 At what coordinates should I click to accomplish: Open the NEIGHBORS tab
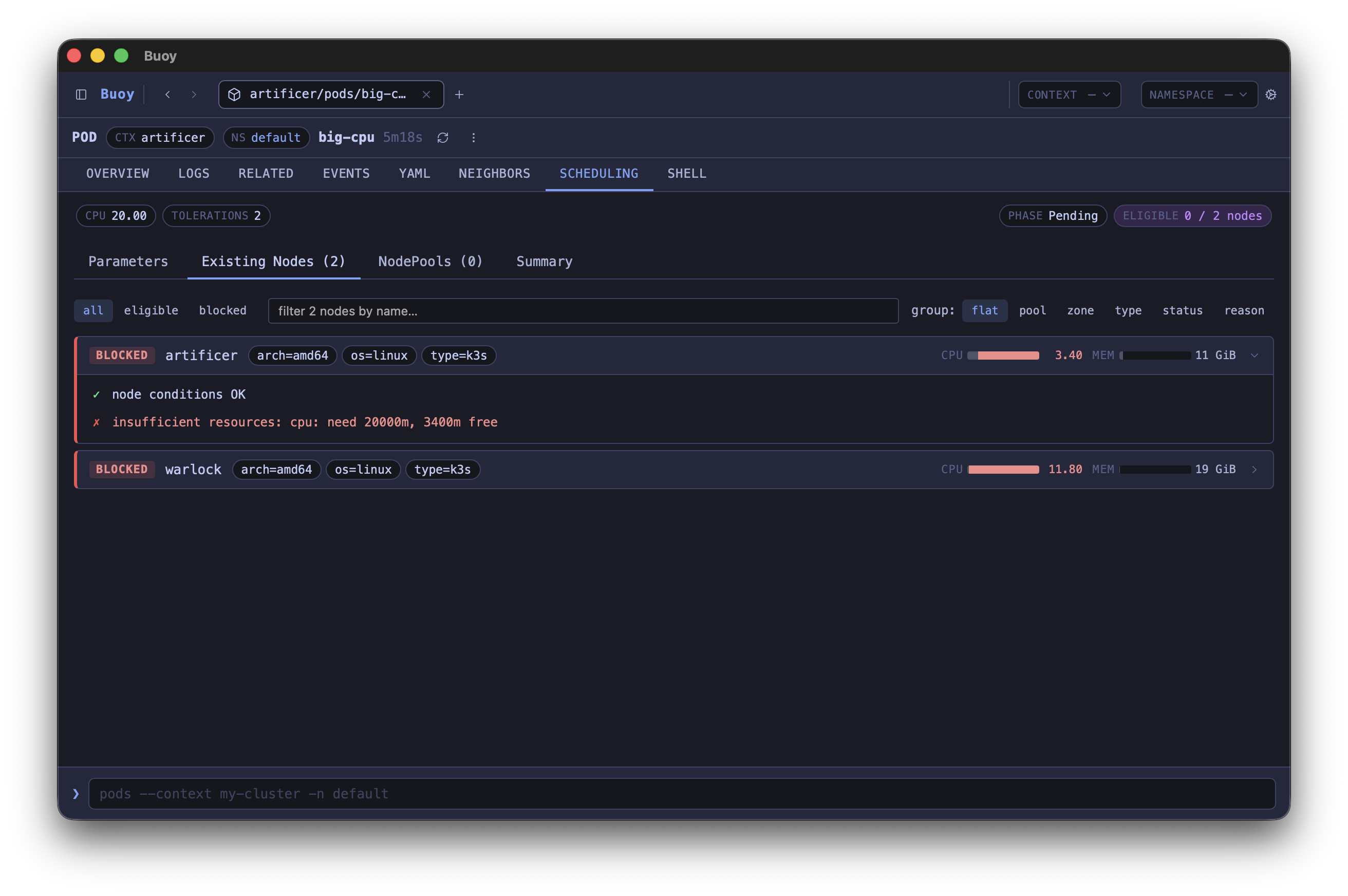coord(494,173)
